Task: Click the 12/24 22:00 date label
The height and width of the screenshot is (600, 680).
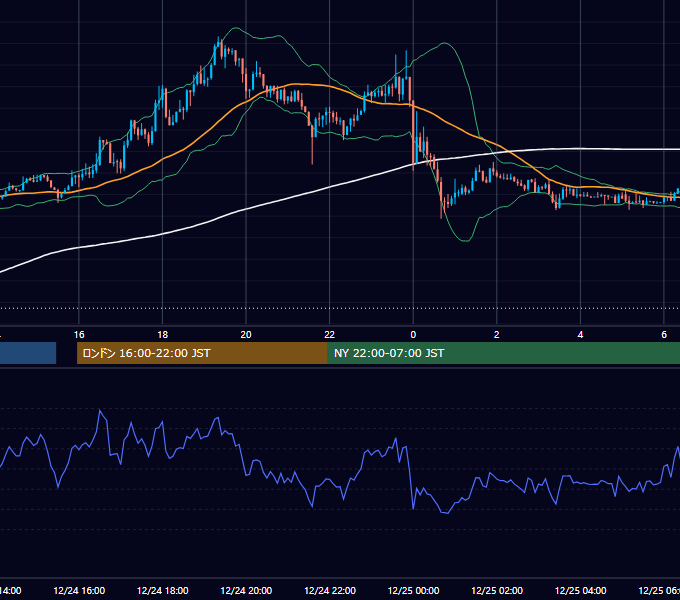Action: 330,590
